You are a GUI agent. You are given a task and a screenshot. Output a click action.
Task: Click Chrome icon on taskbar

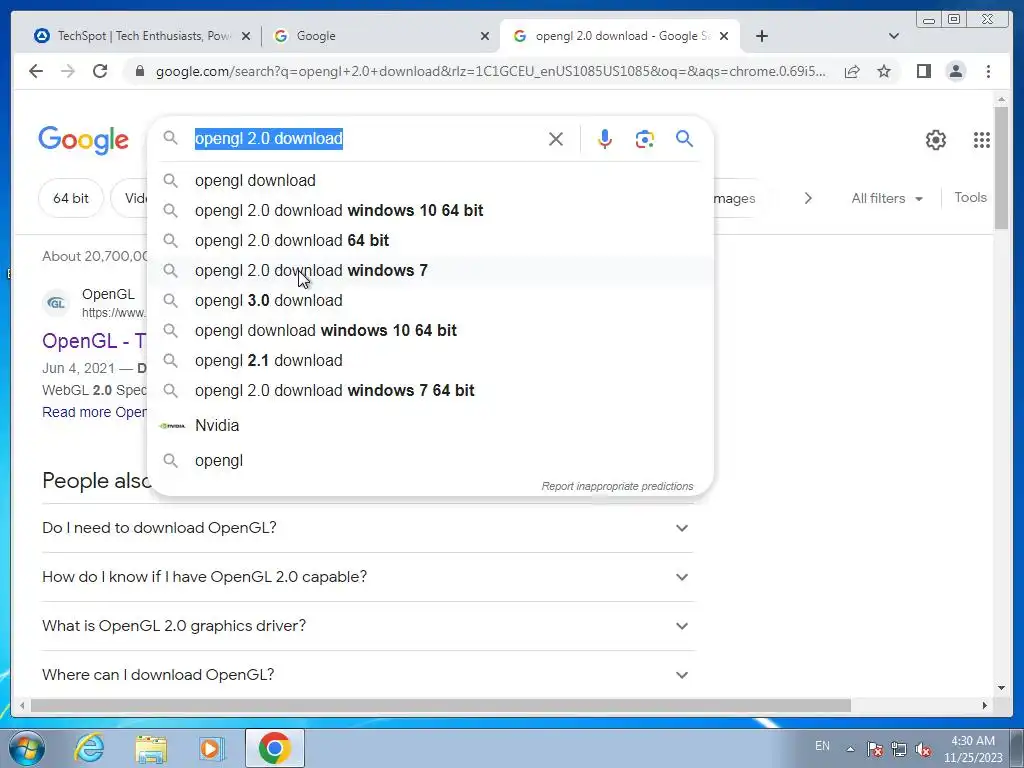274,748
